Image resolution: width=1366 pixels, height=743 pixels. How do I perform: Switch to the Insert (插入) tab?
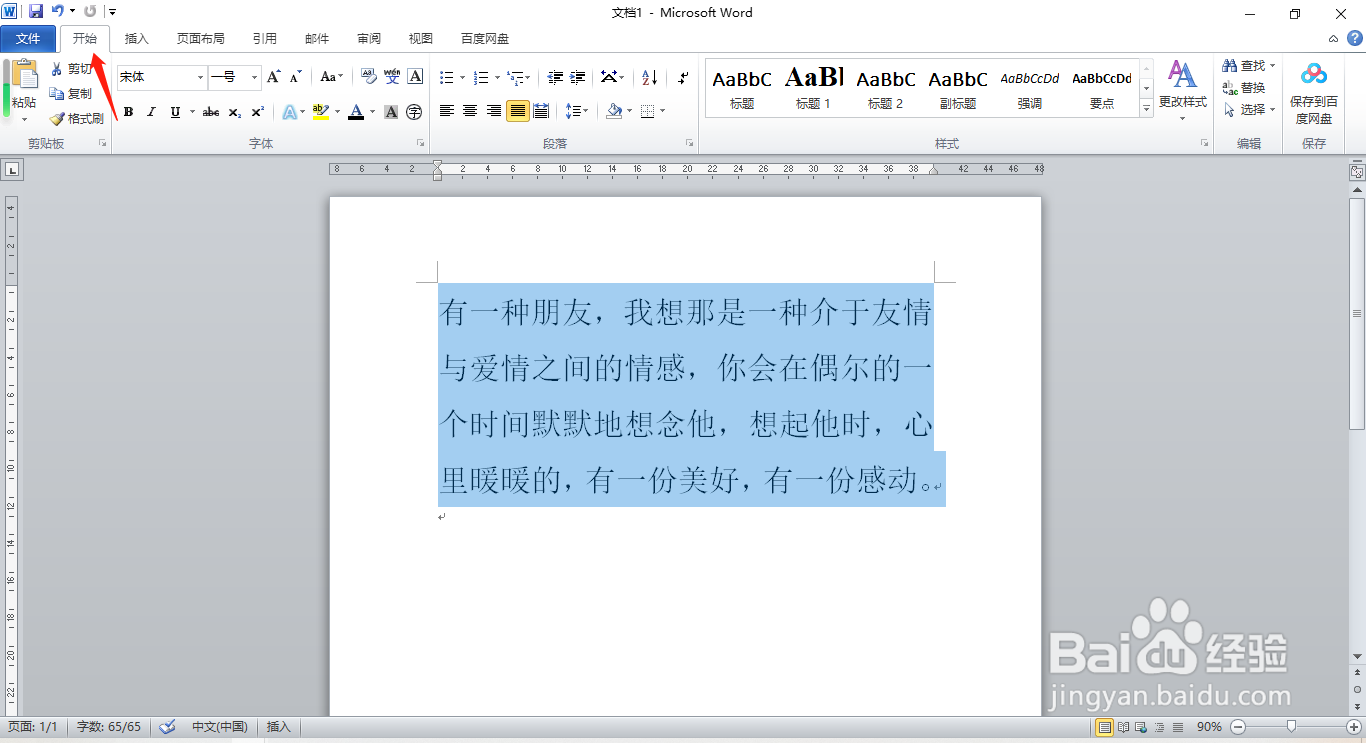tap(136, 39)
